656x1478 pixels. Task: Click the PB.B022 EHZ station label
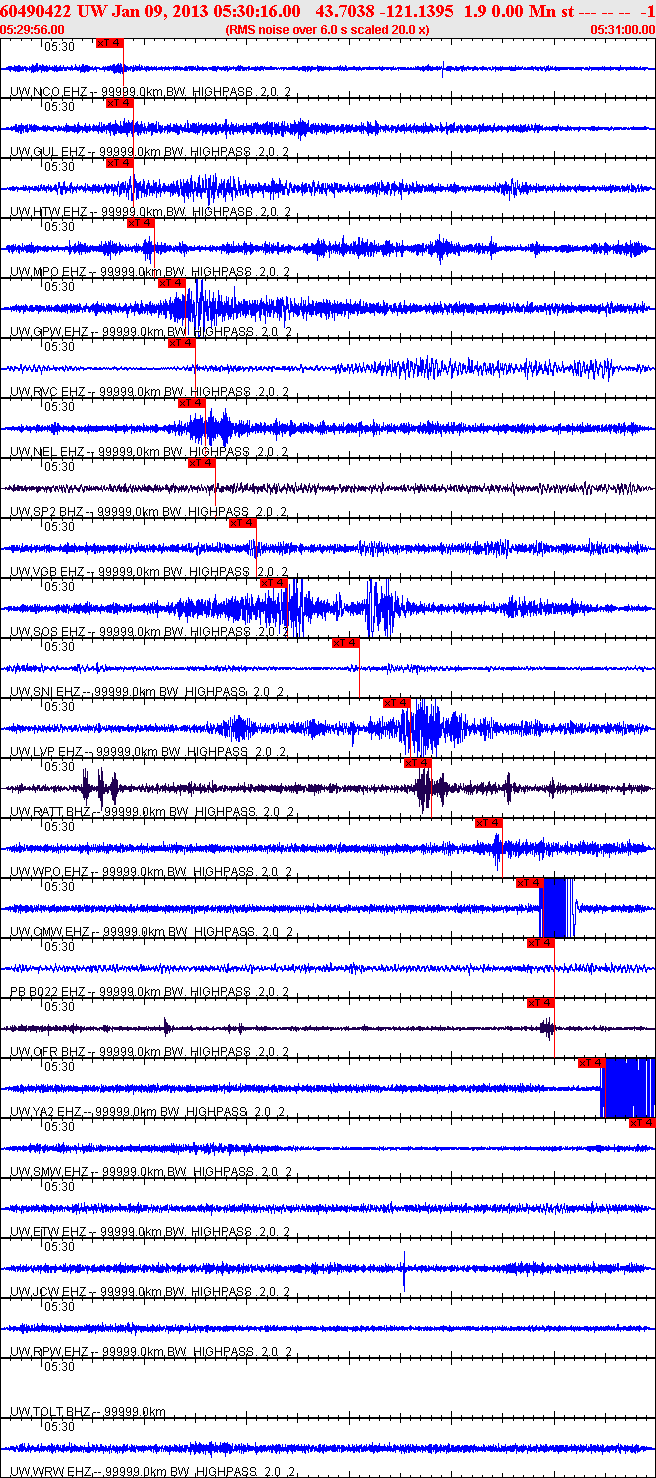(47, 992)
